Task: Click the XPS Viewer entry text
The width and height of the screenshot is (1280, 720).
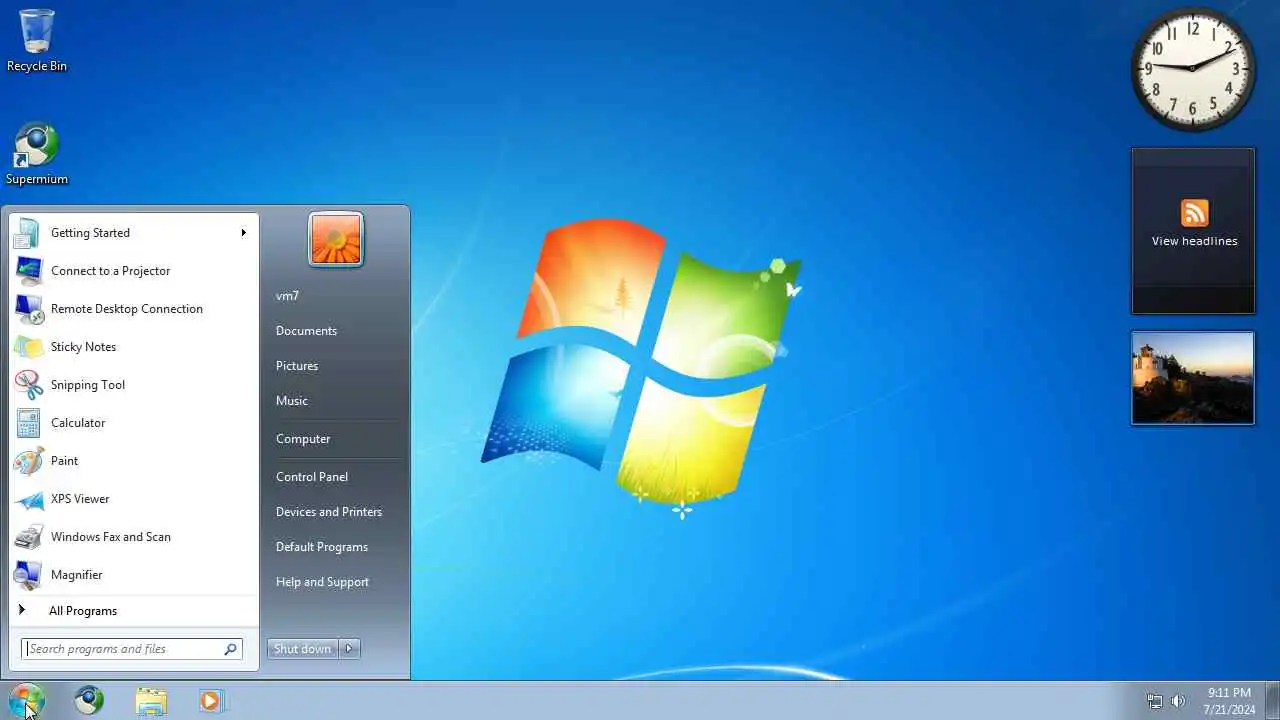Action: 80,499
